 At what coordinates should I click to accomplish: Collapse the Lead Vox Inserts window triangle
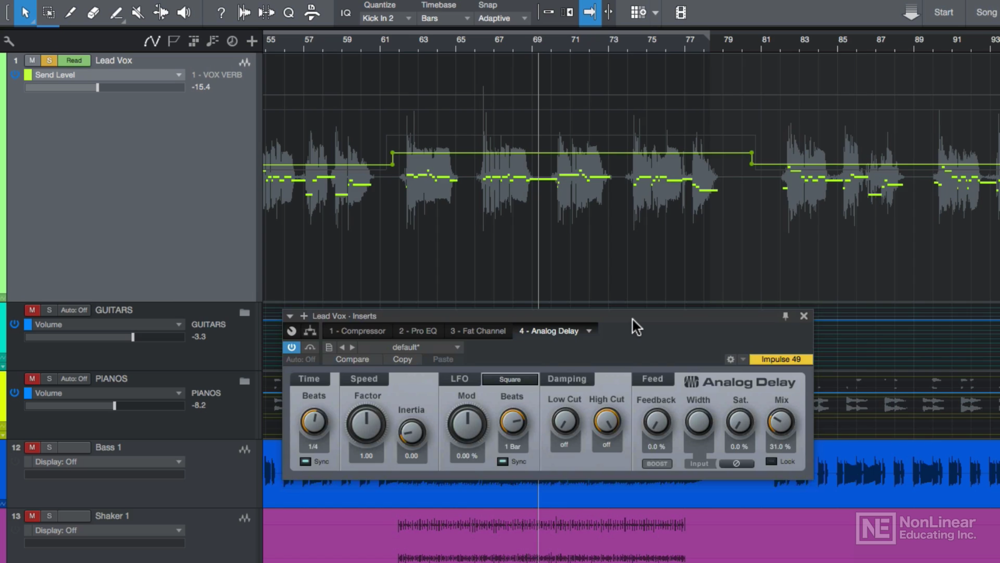pyautogui.click(x=290, y=316)
